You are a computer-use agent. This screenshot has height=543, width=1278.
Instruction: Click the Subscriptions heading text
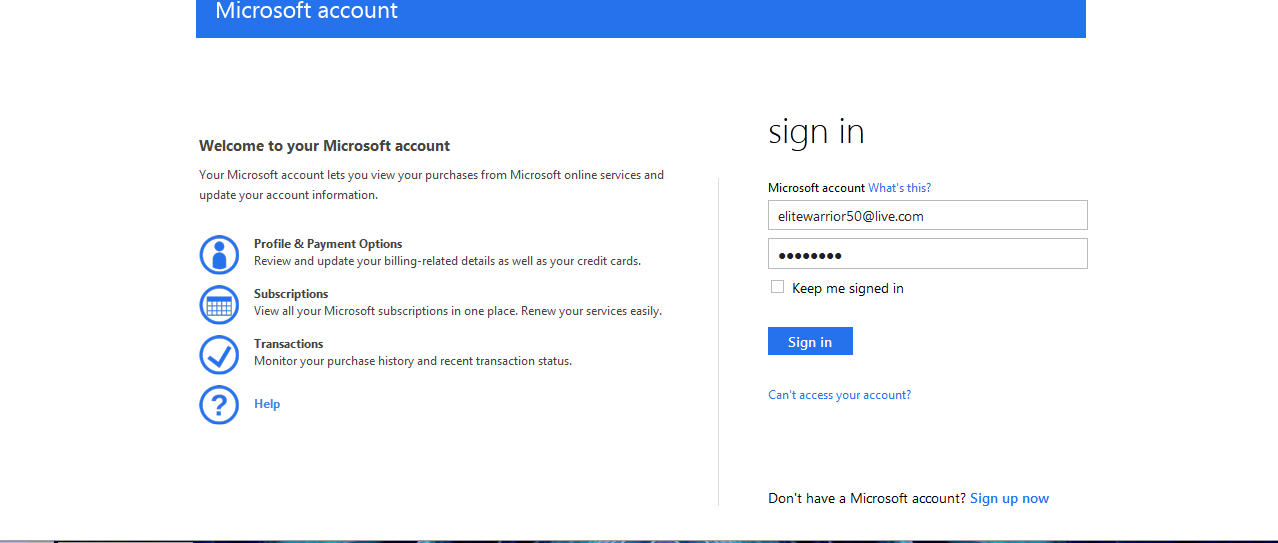click(291, 294)
